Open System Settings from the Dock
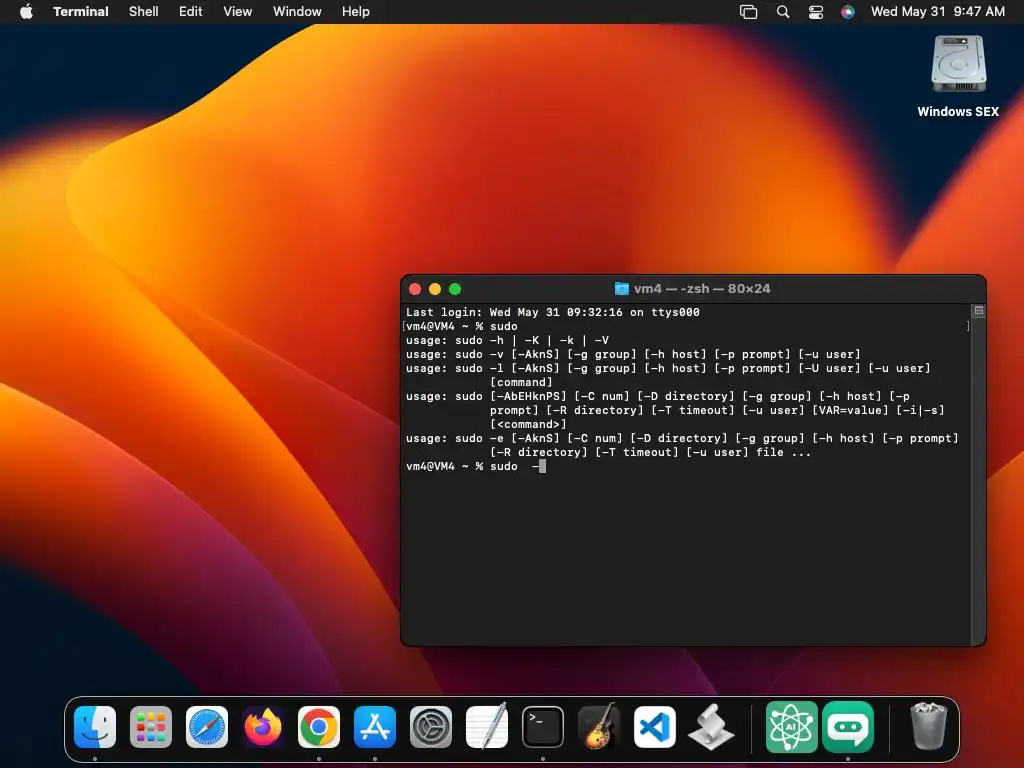Screen dimensions: 1024x768 click(431, 727)
